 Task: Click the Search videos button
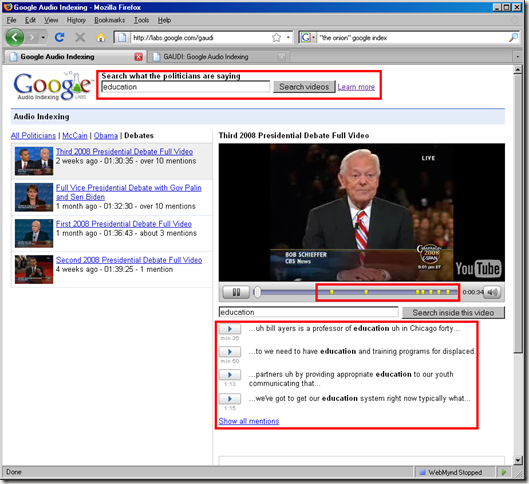304,87
